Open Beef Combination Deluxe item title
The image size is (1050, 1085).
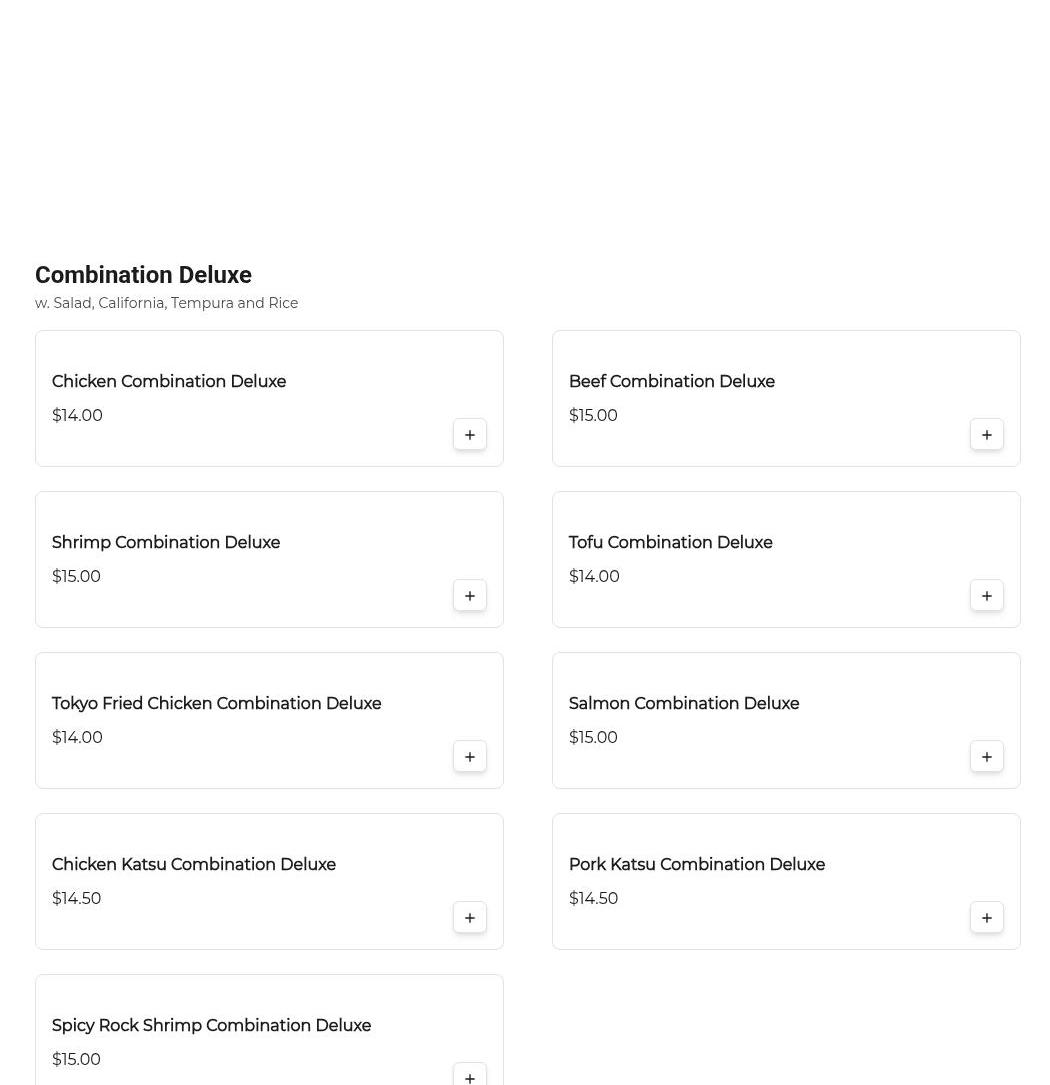click(672, 382)
